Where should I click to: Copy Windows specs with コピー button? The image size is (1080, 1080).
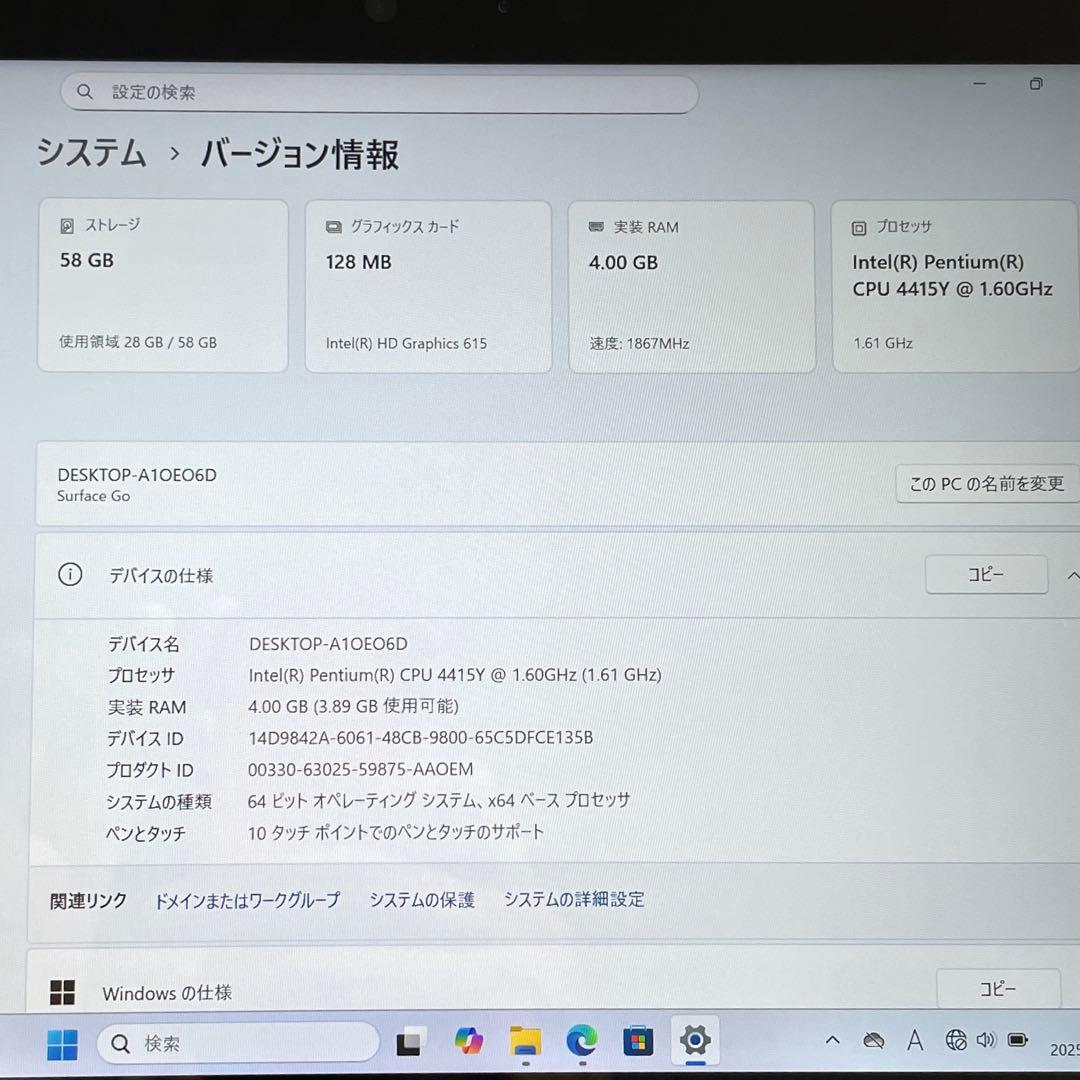(x=998, y=988)
